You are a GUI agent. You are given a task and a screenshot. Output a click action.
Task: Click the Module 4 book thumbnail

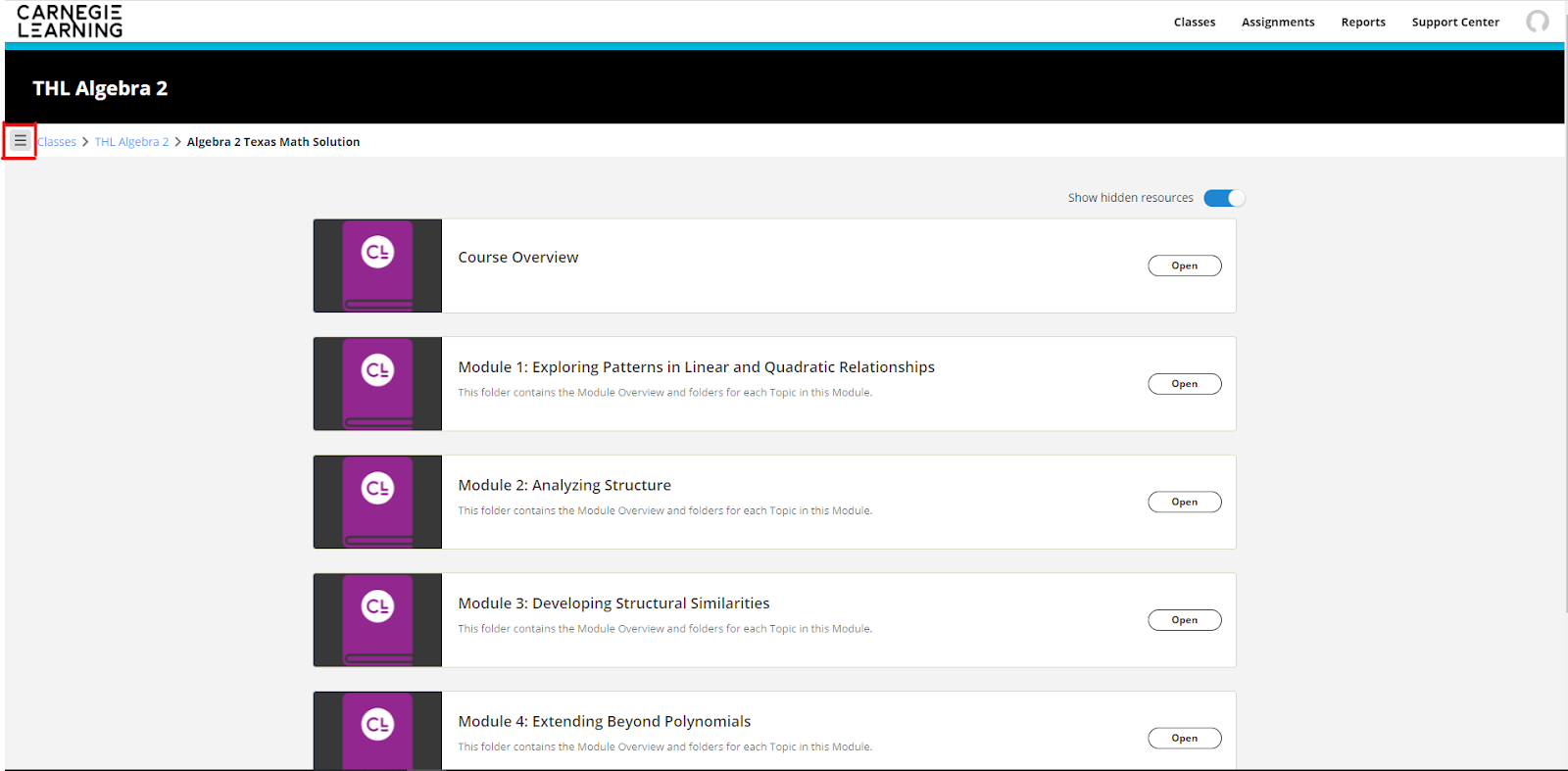click(377, 731)
